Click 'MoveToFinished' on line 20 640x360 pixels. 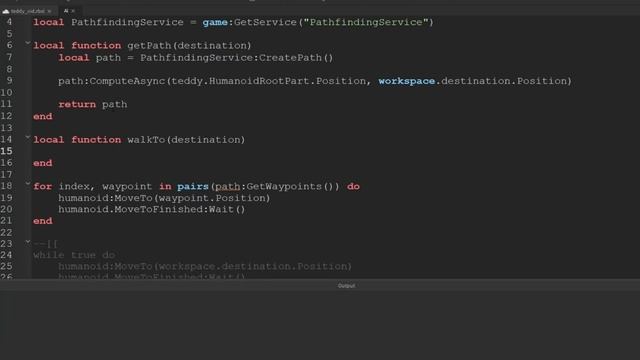[159, 209]
